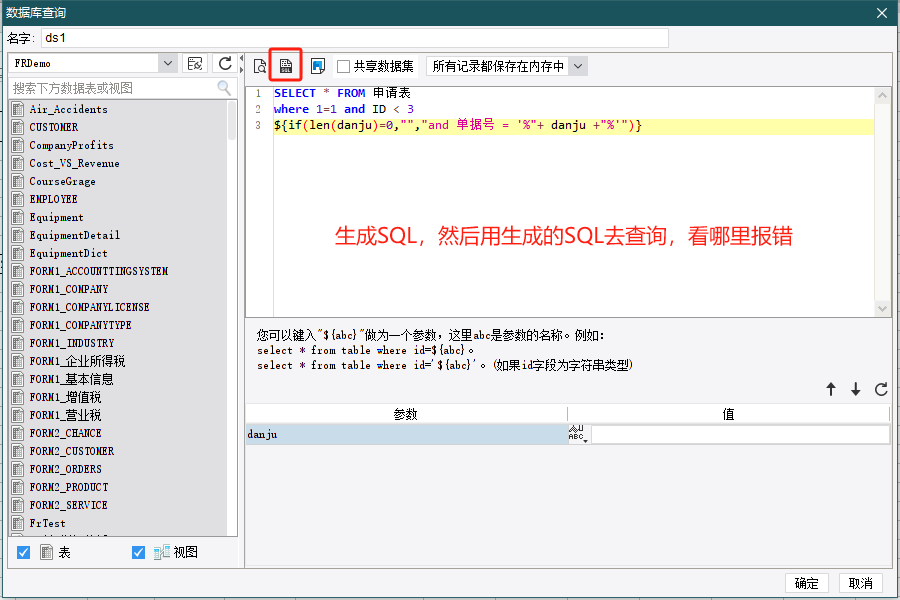Select the FrTest table
Viewport: 900px width, 600px height.
[47, 523]
